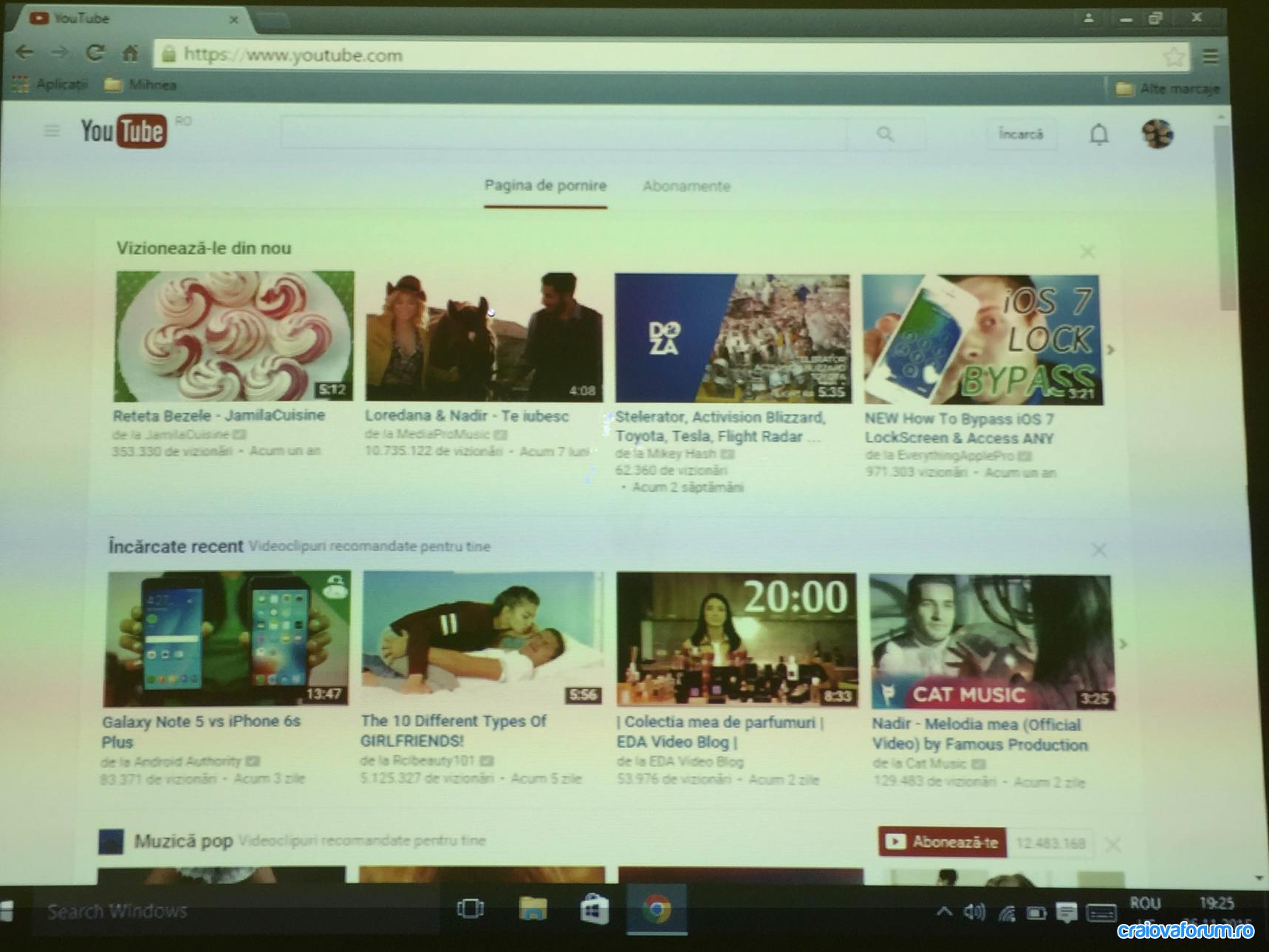Screen dimensions: 1269x952
Task: Dismiss the Încărcate recent section
Action: pyautogui.click(x=1099, y=550)
